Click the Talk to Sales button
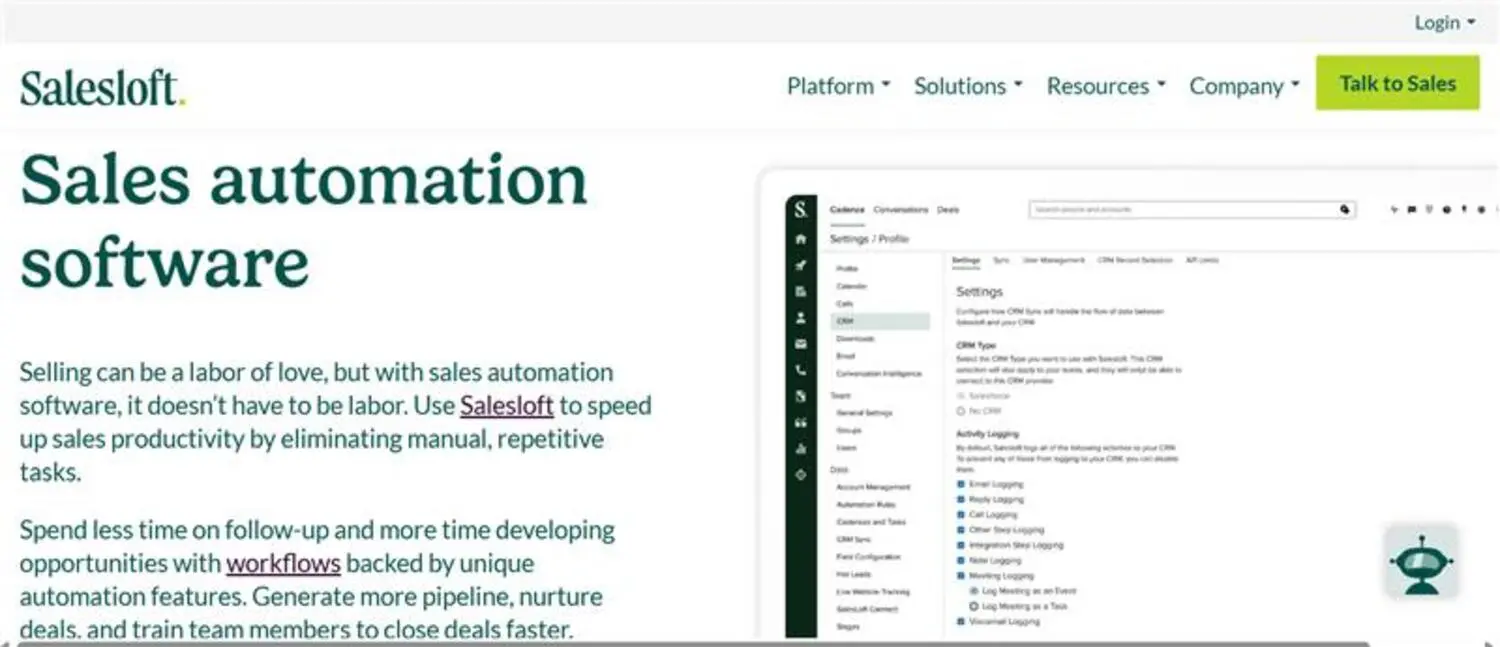This screenshot has height=647, width=1500. coord(1397,83)
